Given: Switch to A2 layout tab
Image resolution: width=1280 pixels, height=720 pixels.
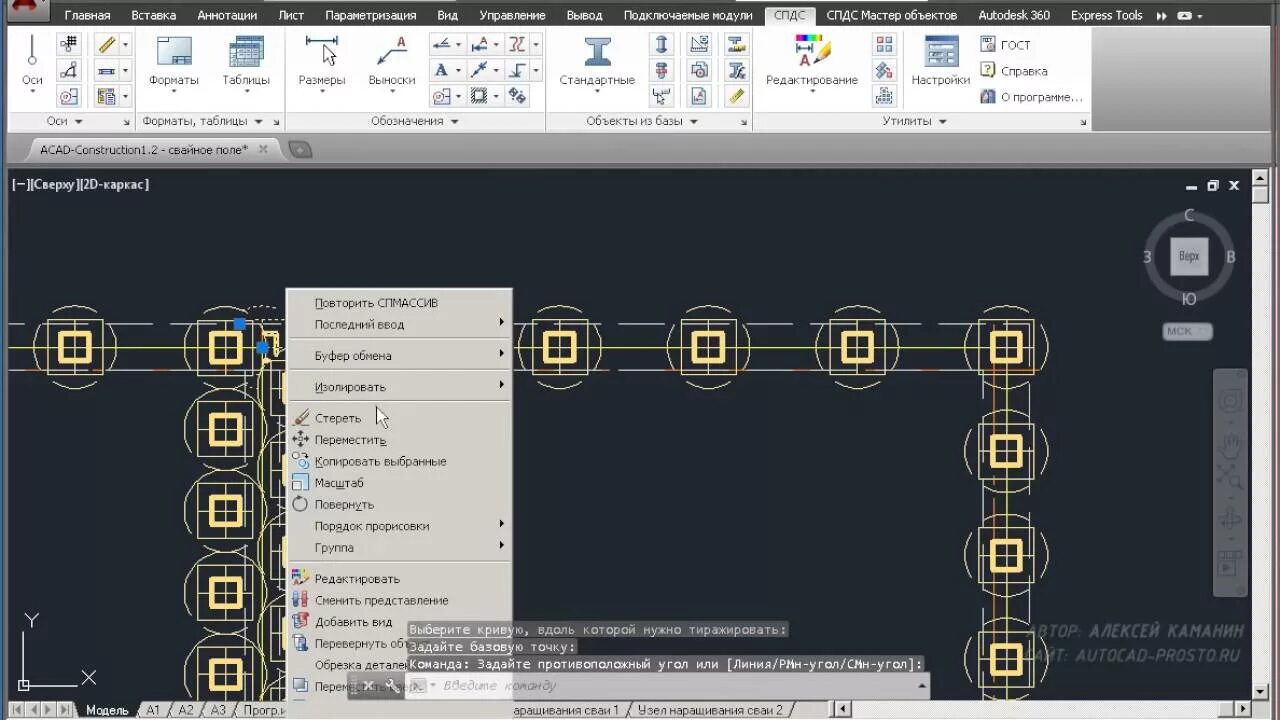Looking at the screenshot, I should pyautogui.click(x=186, y=710).
